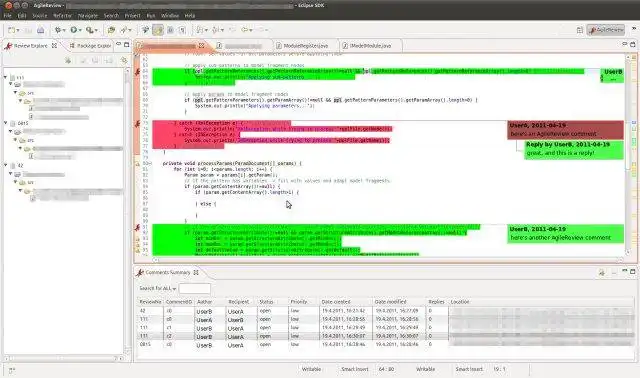The height and width of the screenshot is (378, 640).
Task: Select the red 'here's an AgileReview comment' box
Action: click(x=565, y=130)
